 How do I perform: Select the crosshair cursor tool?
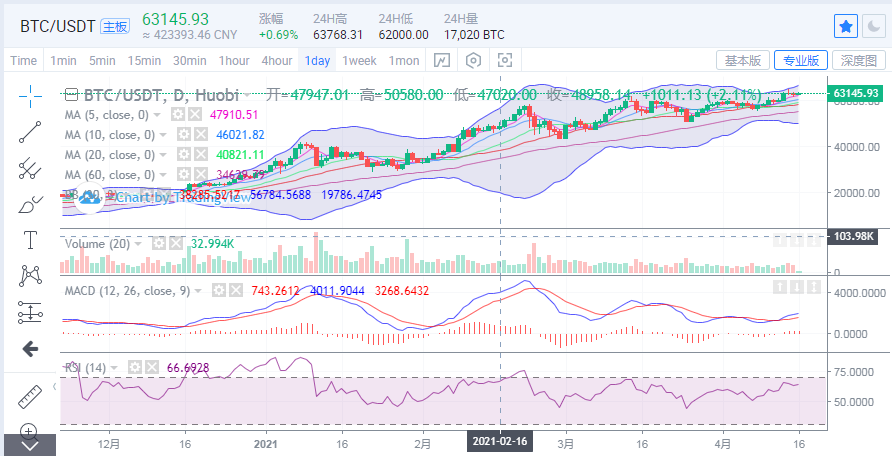[29, 96]
